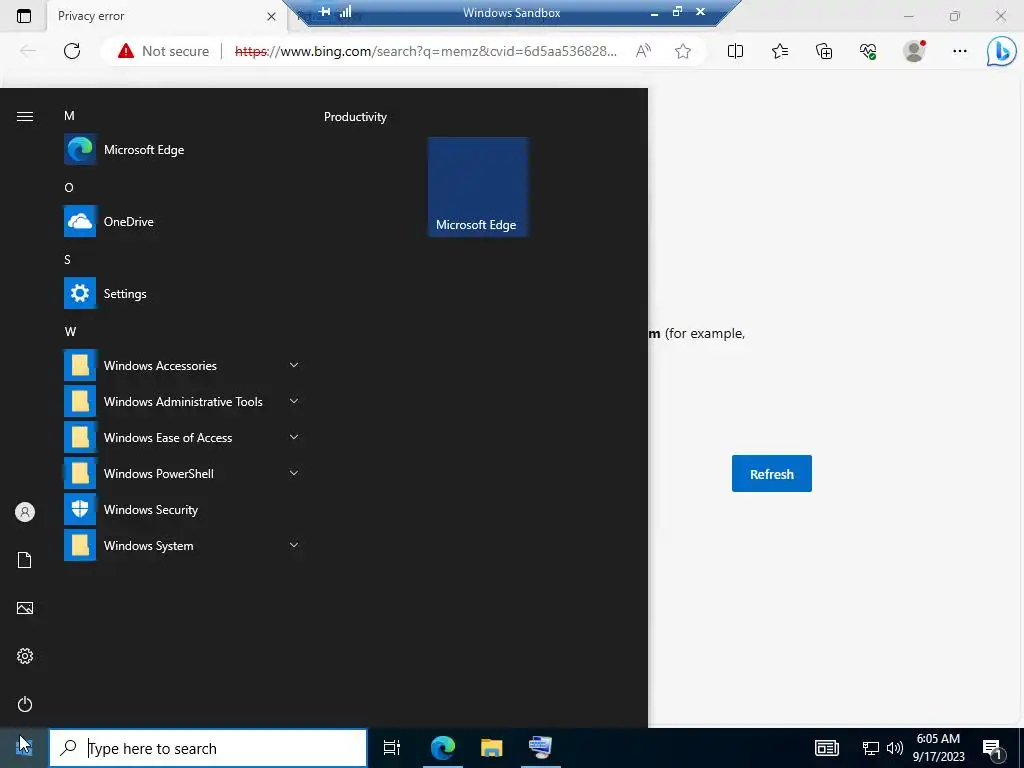Click the Productivity group heading
This screenshot has height=768, width=1024.
coord(355,117)
